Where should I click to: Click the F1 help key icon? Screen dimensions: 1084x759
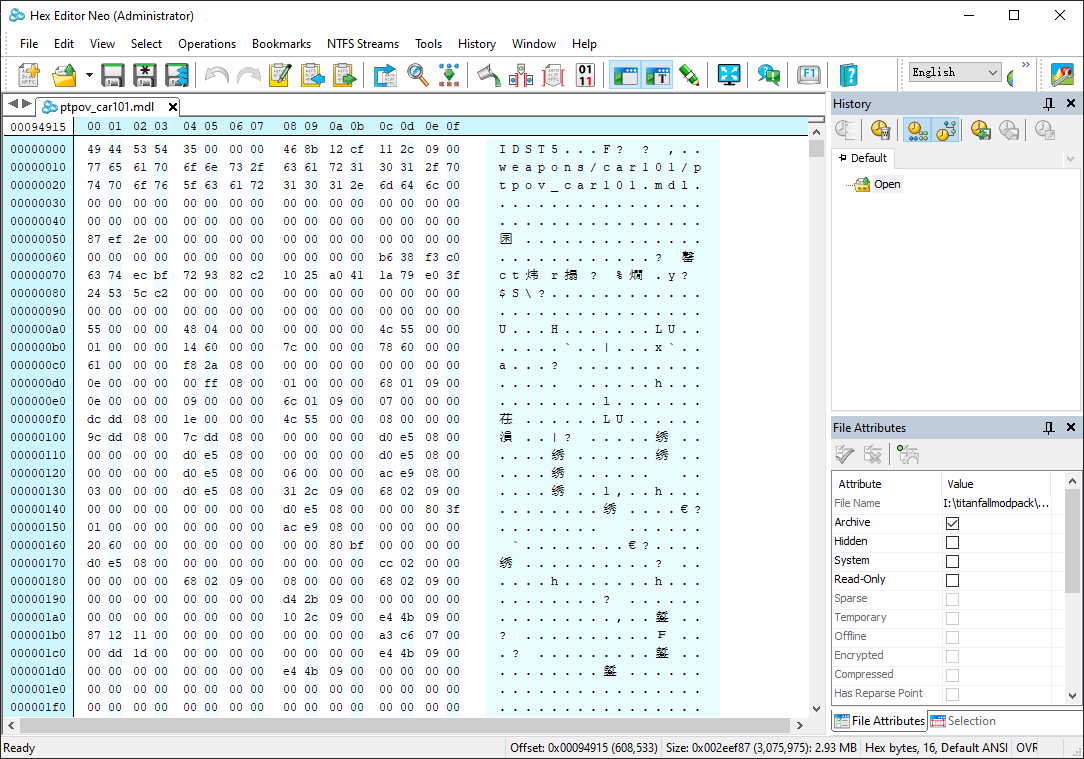(808, 75)
